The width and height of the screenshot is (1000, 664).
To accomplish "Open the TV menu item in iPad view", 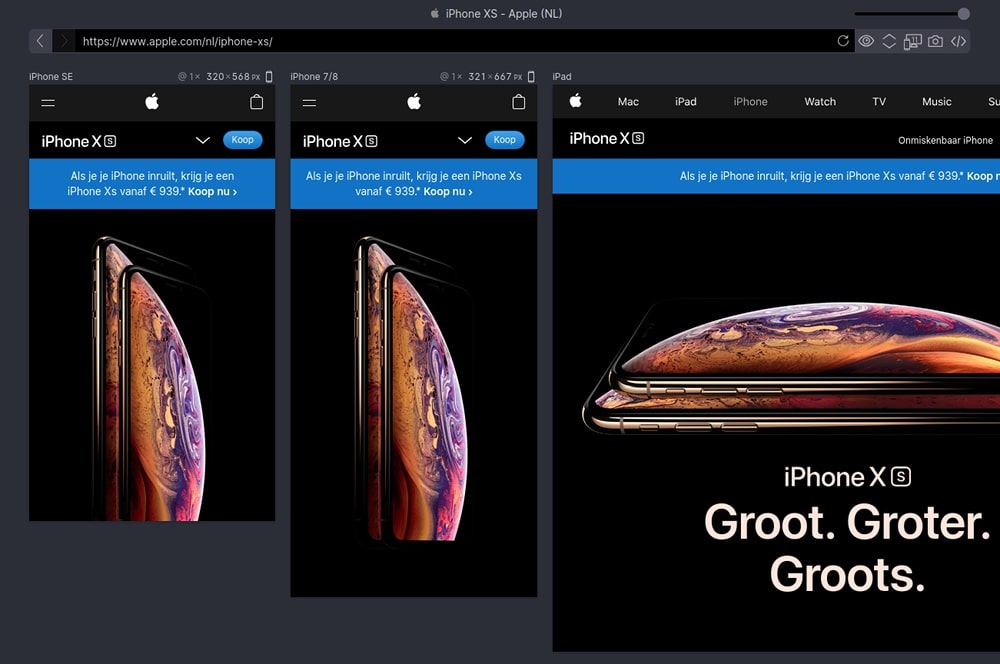I will (x=879, y=101).
